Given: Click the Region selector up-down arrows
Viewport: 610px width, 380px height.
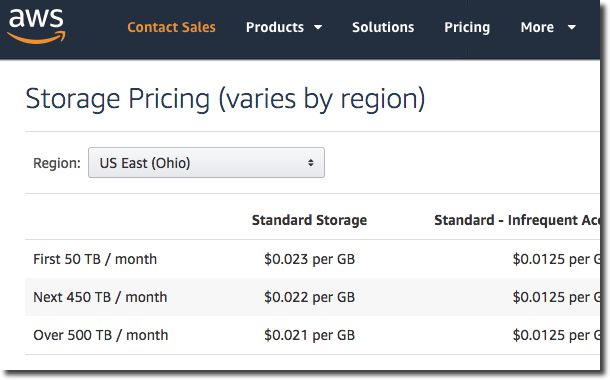Looking at the screenshot, I should (310, 163).
